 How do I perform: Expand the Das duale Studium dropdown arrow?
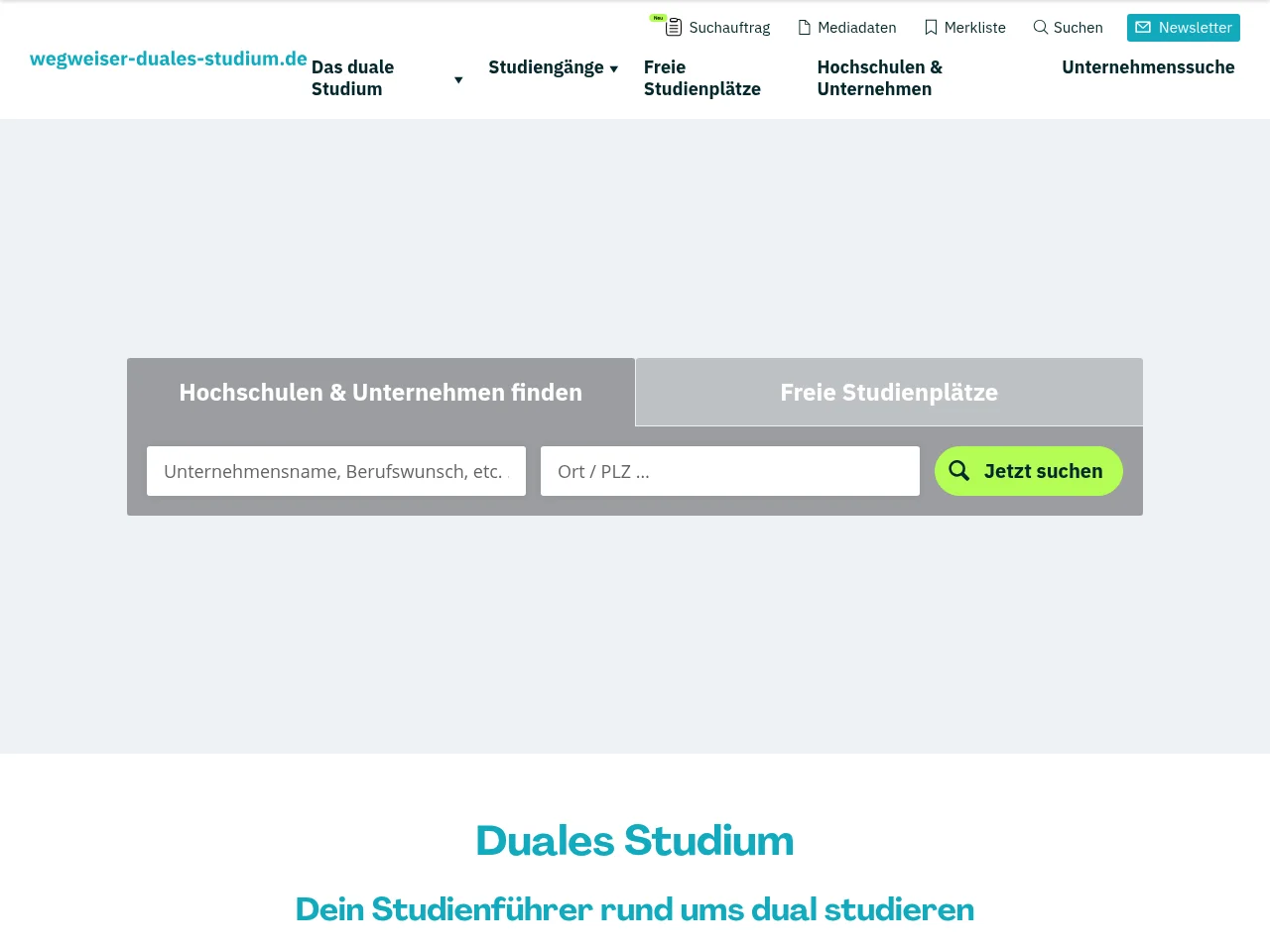coord(458,79)
